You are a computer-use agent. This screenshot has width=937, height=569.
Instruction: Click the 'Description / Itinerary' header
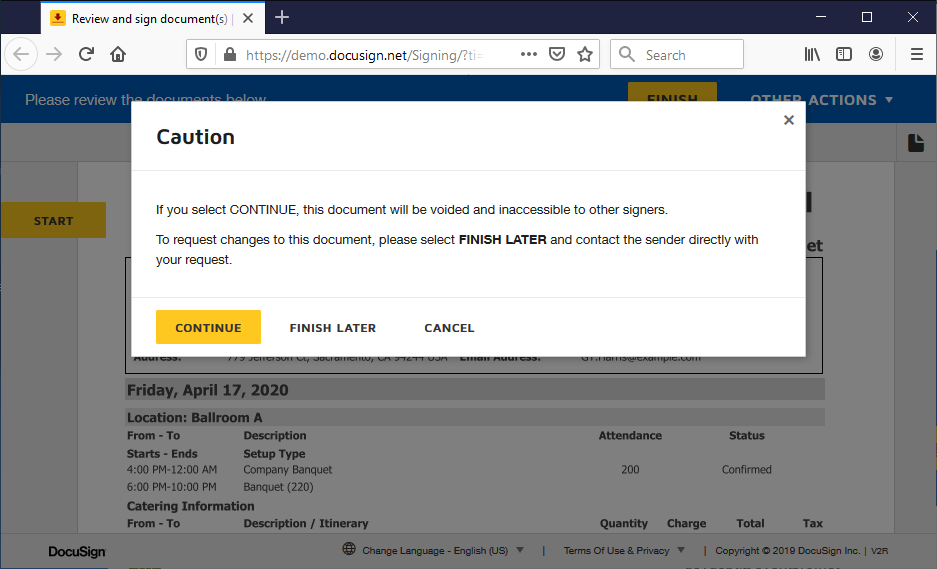[305, 524]
